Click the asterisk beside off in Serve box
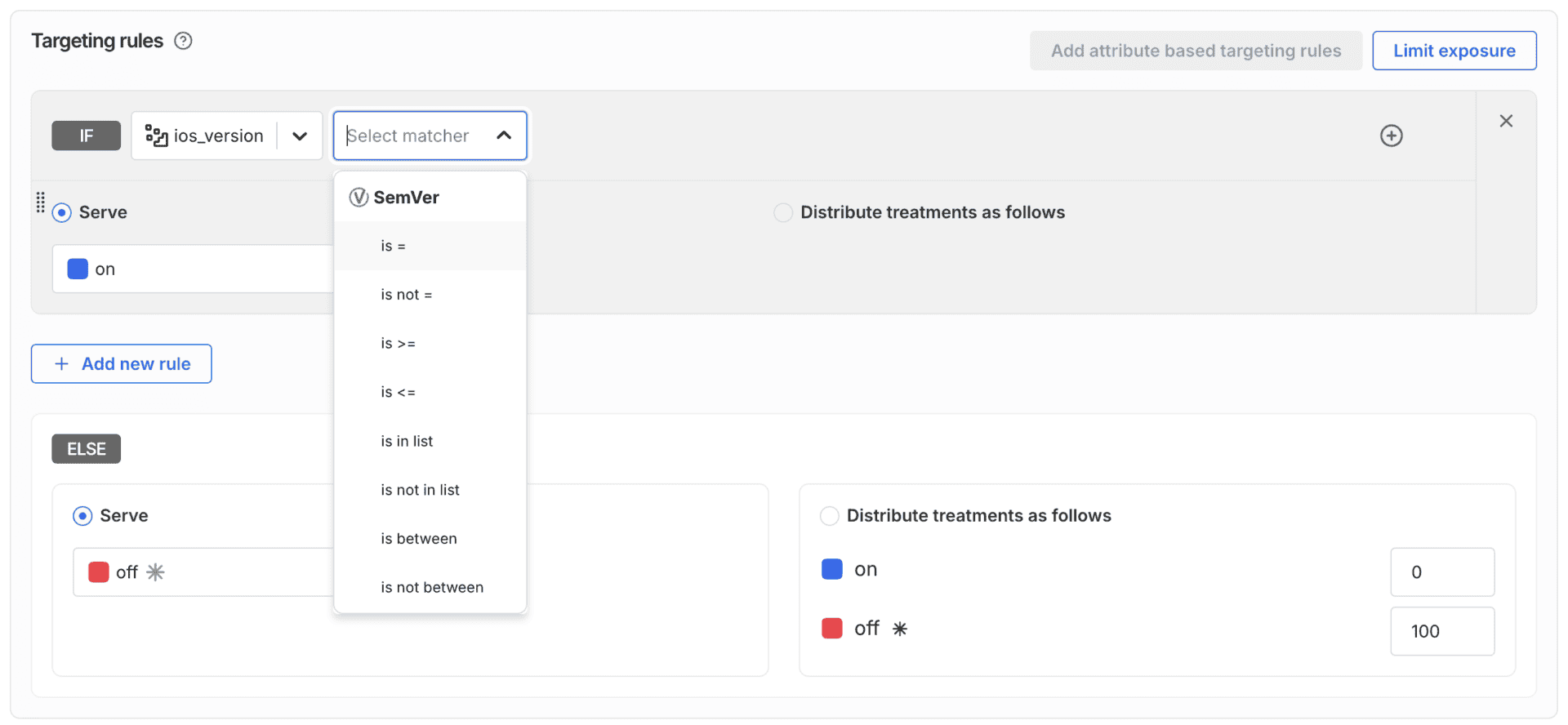Viewport: 1568px width, 725px height. point(156,572)
